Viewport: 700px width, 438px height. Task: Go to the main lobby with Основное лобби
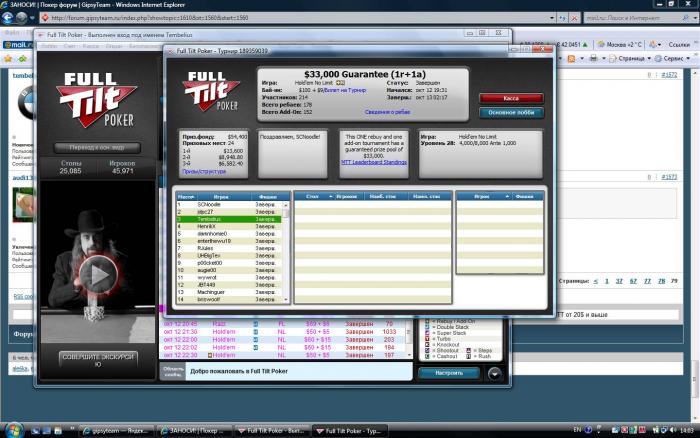coord(511,113)
